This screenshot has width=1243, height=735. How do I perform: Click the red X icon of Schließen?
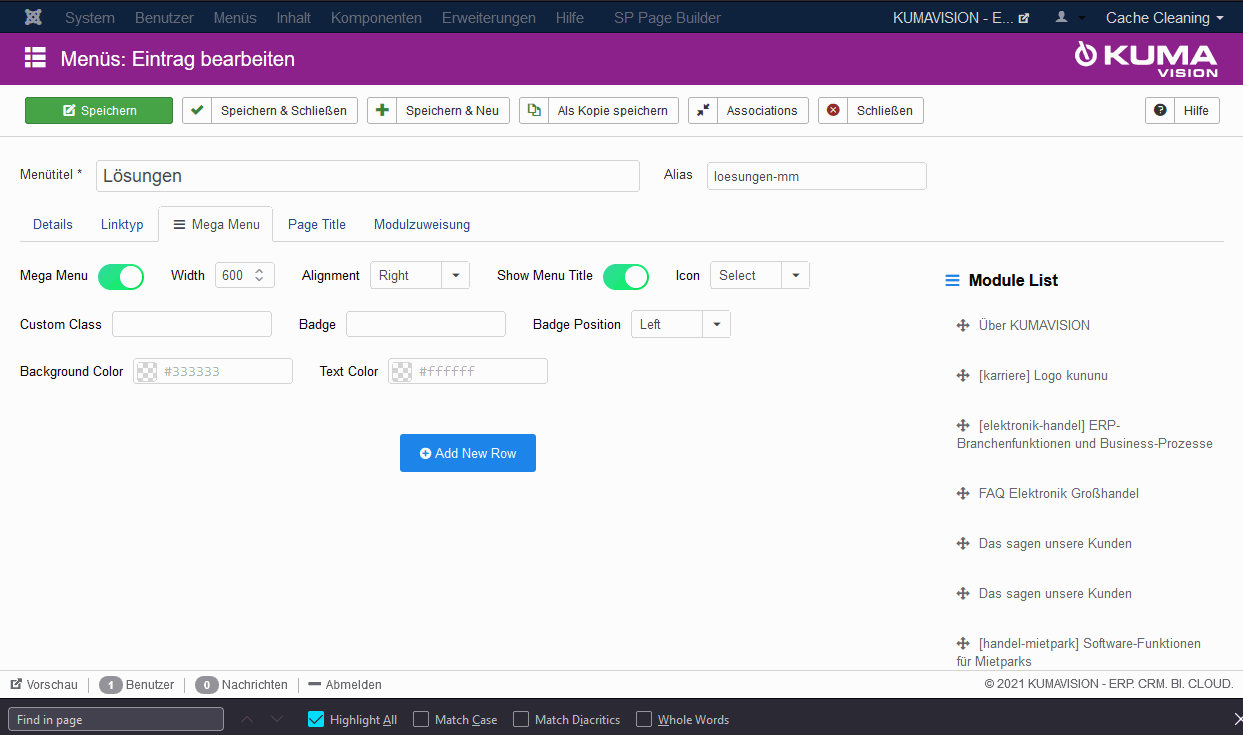point(833,110)
